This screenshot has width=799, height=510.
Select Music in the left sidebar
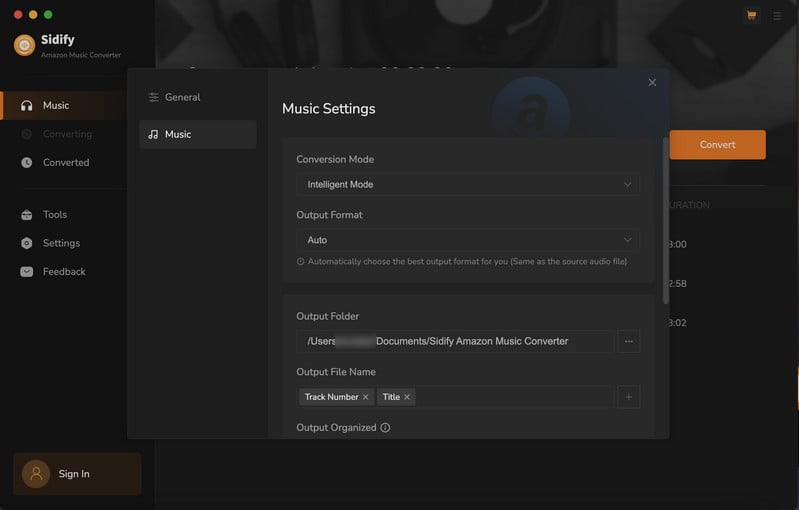(x=64, y=105)
